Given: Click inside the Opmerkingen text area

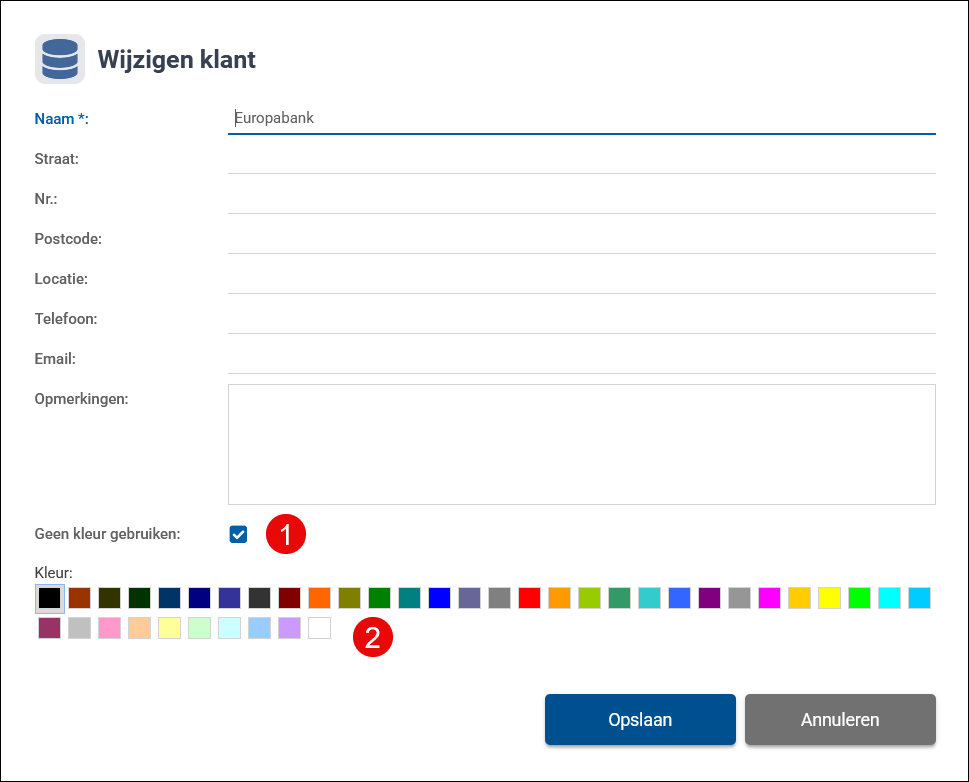Looking at the screenshot, I should (x=581, y=444).
